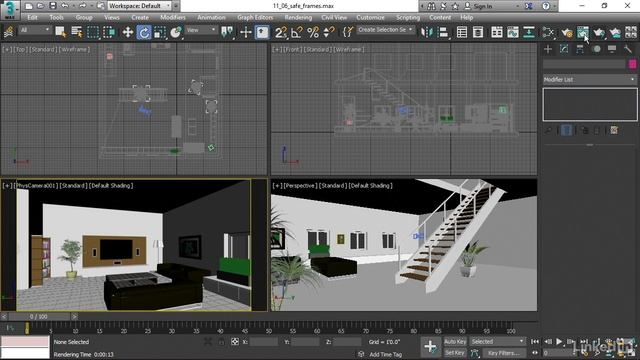The height and width of the screenshot is (360, 640).
Task: Choose Rectangular Selection Region tool
Action: 93,32
